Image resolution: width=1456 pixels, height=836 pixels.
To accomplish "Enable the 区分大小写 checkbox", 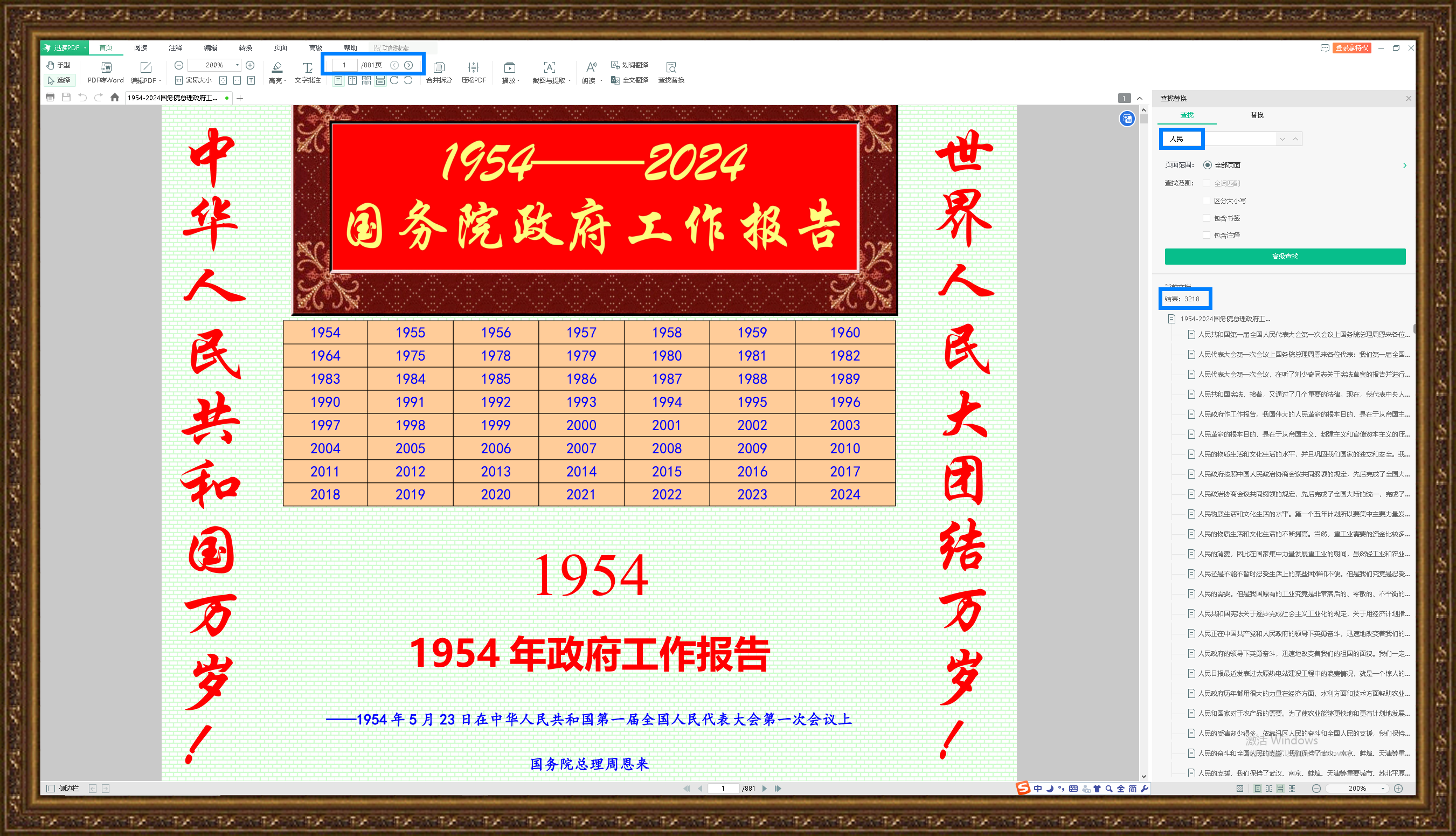I will [x=1207, y=201].
